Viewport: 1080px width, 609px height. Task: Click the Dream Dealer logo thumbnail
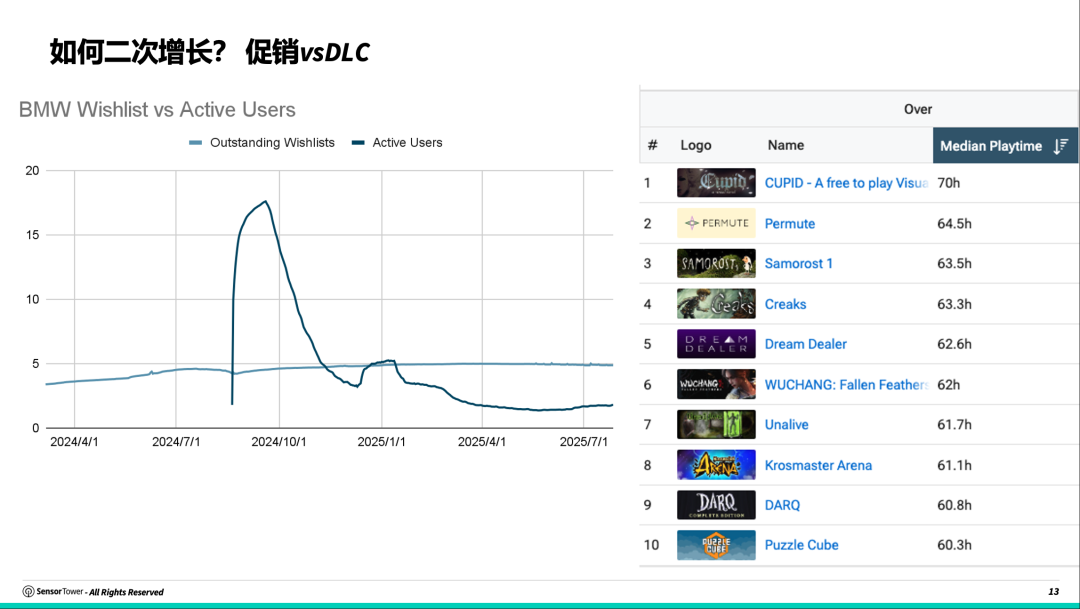[716, 344]
